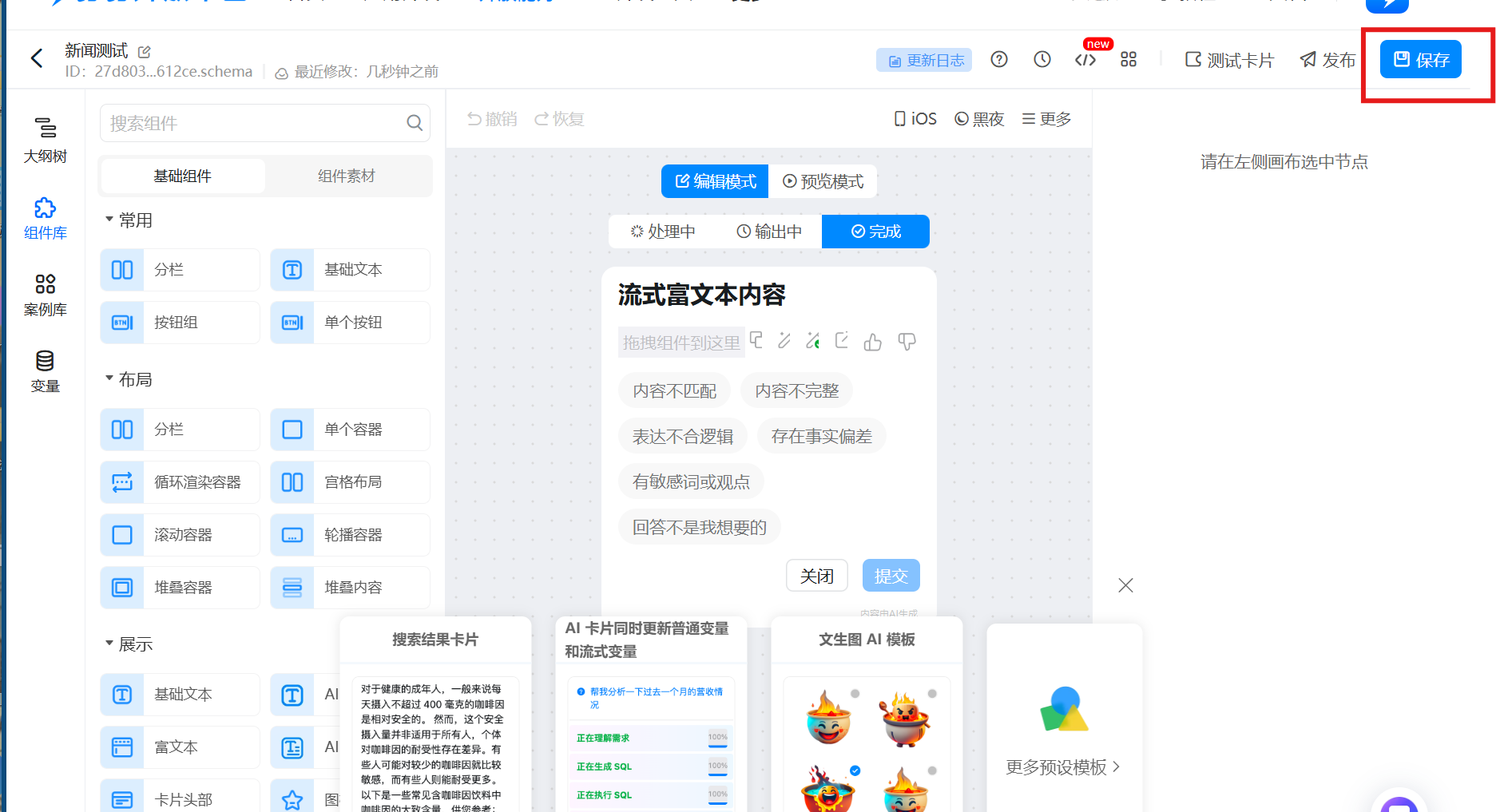
Task: Go back using the left chevron arrow
Action: (37, 58)
